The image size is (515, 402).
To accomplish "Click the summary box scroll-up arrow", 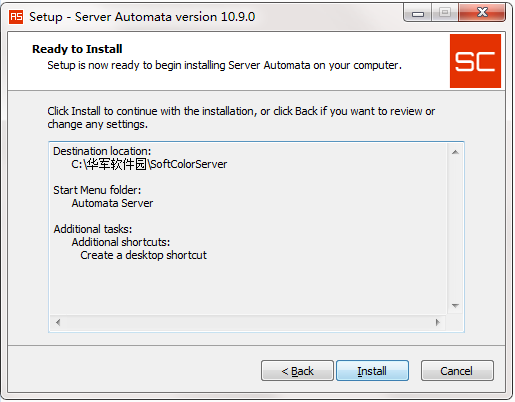I will pos(455,152).
